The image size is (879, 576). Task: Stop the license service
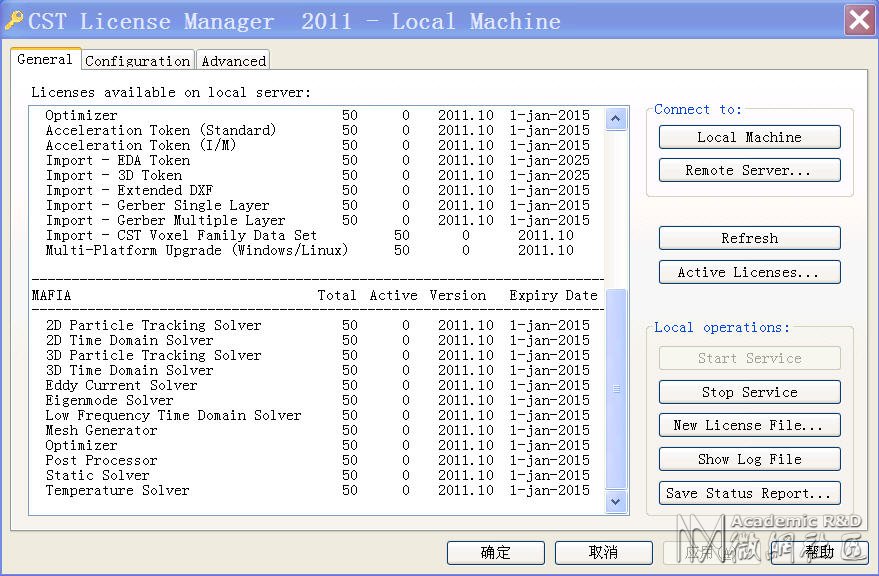coord(750,392)
